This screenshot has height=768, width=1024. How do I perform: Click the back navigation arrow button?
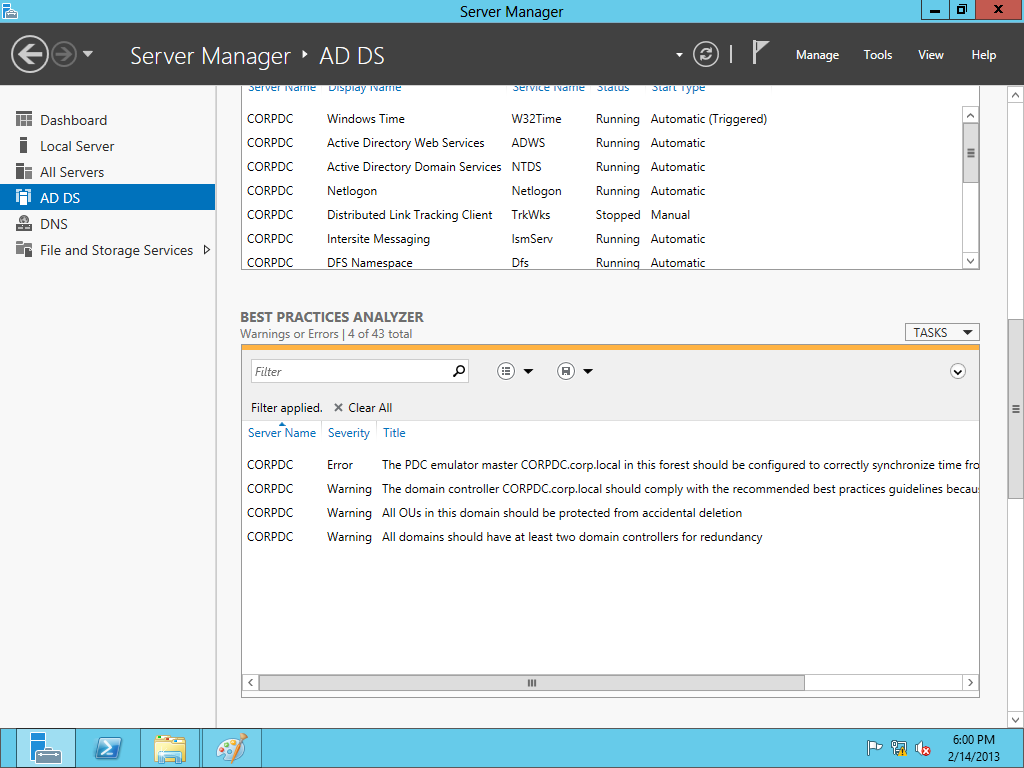coord(30,54)
